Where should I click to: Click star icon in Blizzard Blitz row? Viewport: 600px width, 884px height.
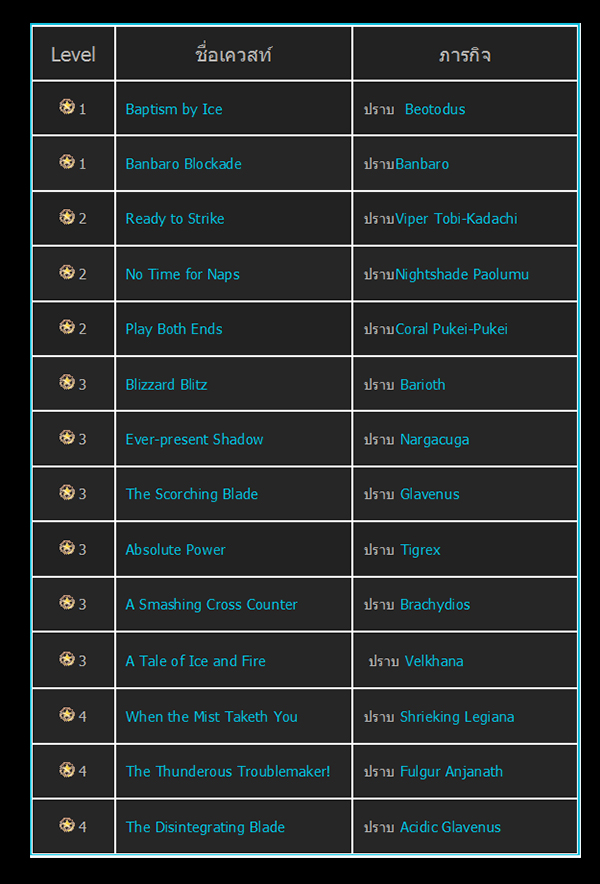pos(67,382)
